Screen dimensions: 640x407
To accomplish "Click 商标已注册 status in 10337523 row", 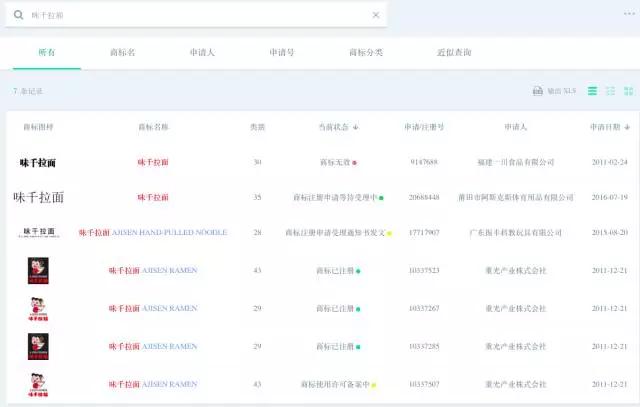I will coord(338,271).
